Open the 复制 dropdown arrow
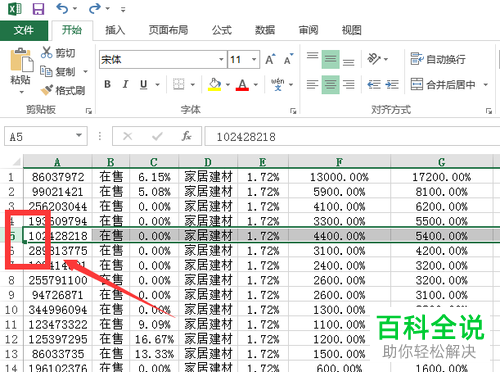The height and width of the screenshot is (372, 500). 85,72
